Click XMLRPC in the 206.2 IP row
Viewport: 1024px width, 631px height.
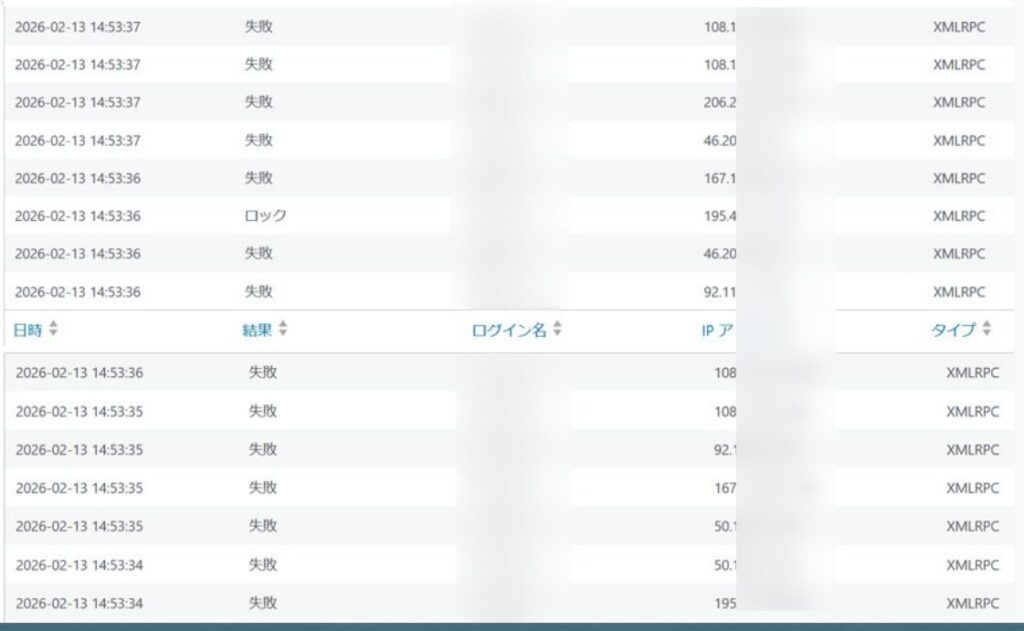[x=958, y=102]
